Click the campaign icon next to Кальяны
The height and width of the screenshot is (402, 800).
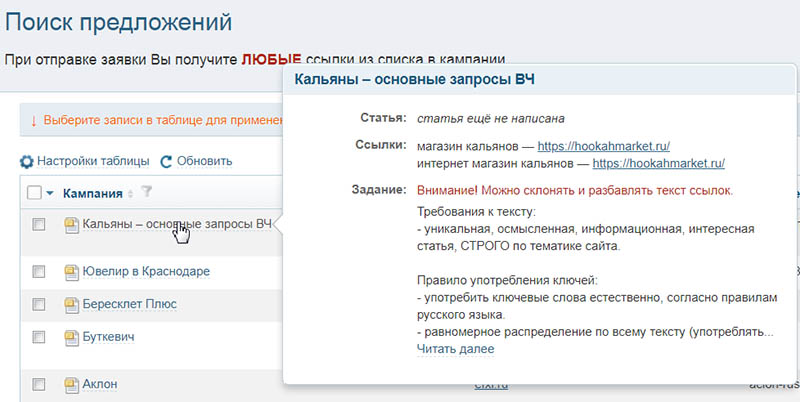pyautogui.click(x=71, y=225)
